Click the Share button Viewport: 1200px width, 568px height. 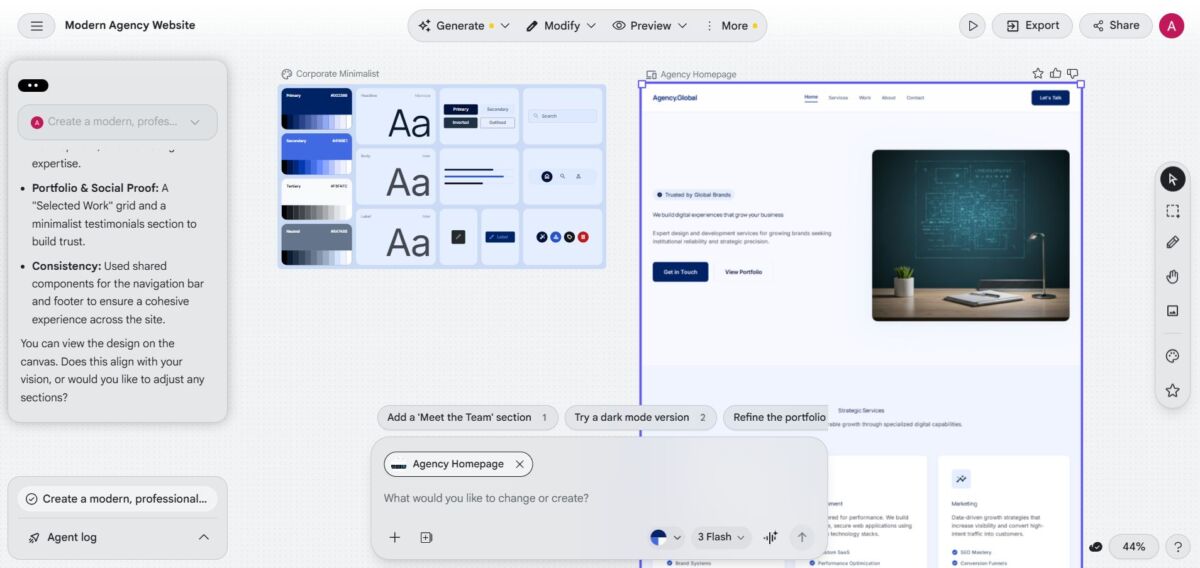tap(1116, 26)
